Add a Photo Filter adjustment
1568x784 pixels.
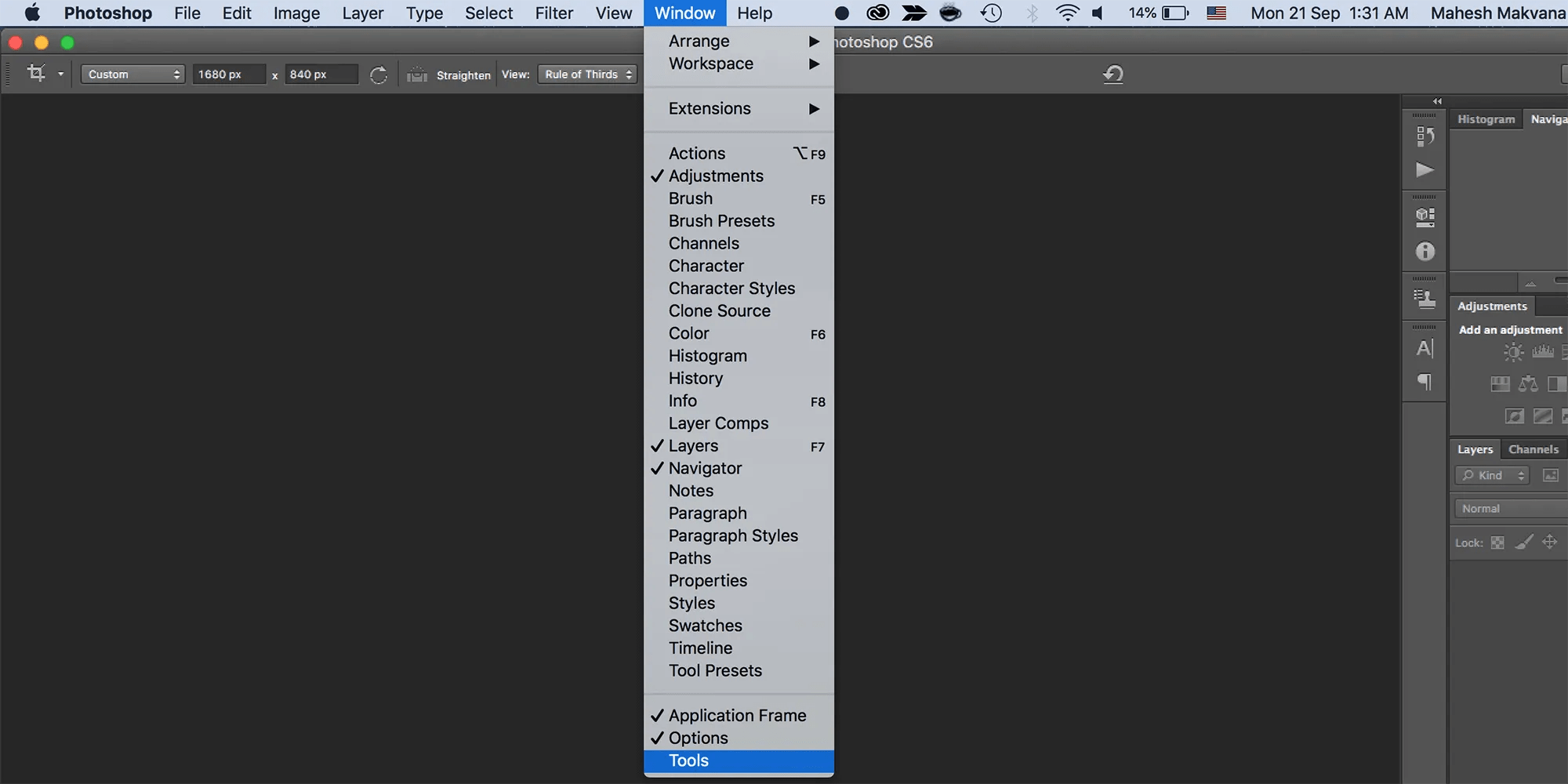[1513, 416]
